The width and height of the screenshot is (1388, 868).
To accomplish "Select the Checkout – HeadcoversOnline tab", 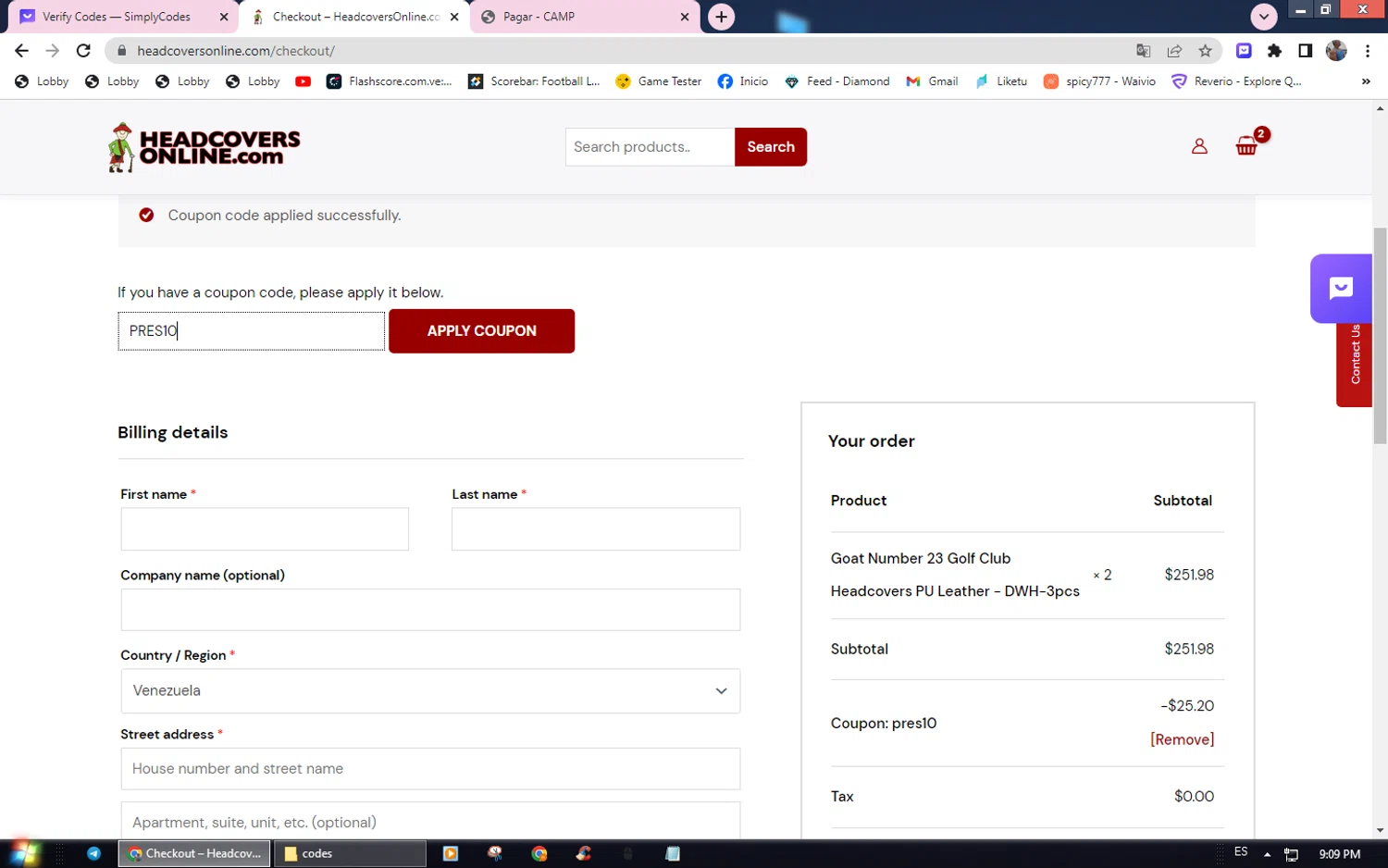I will pos(355,17).
